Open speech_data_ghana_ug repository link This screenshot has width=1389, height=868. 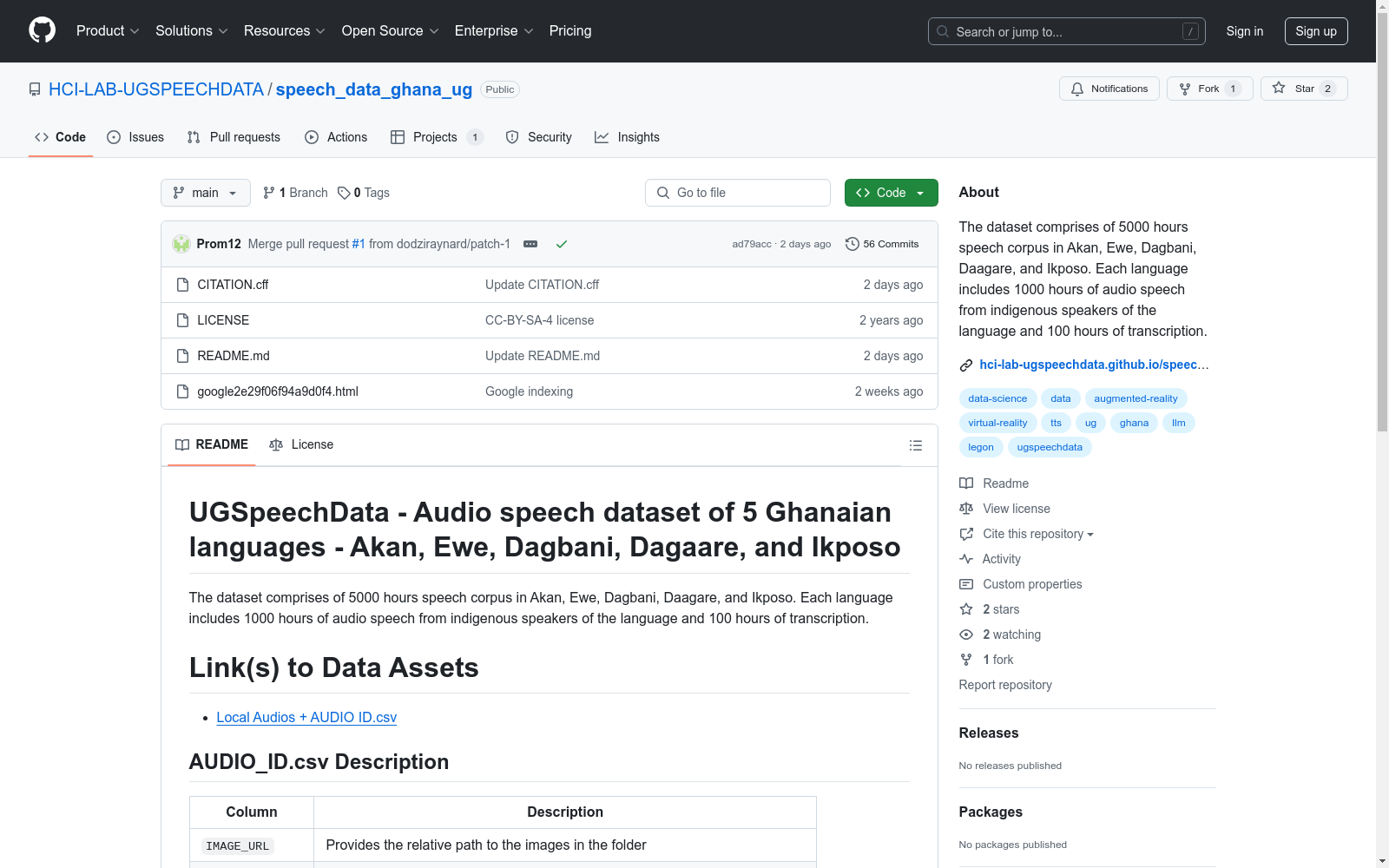tap(374, 89)
